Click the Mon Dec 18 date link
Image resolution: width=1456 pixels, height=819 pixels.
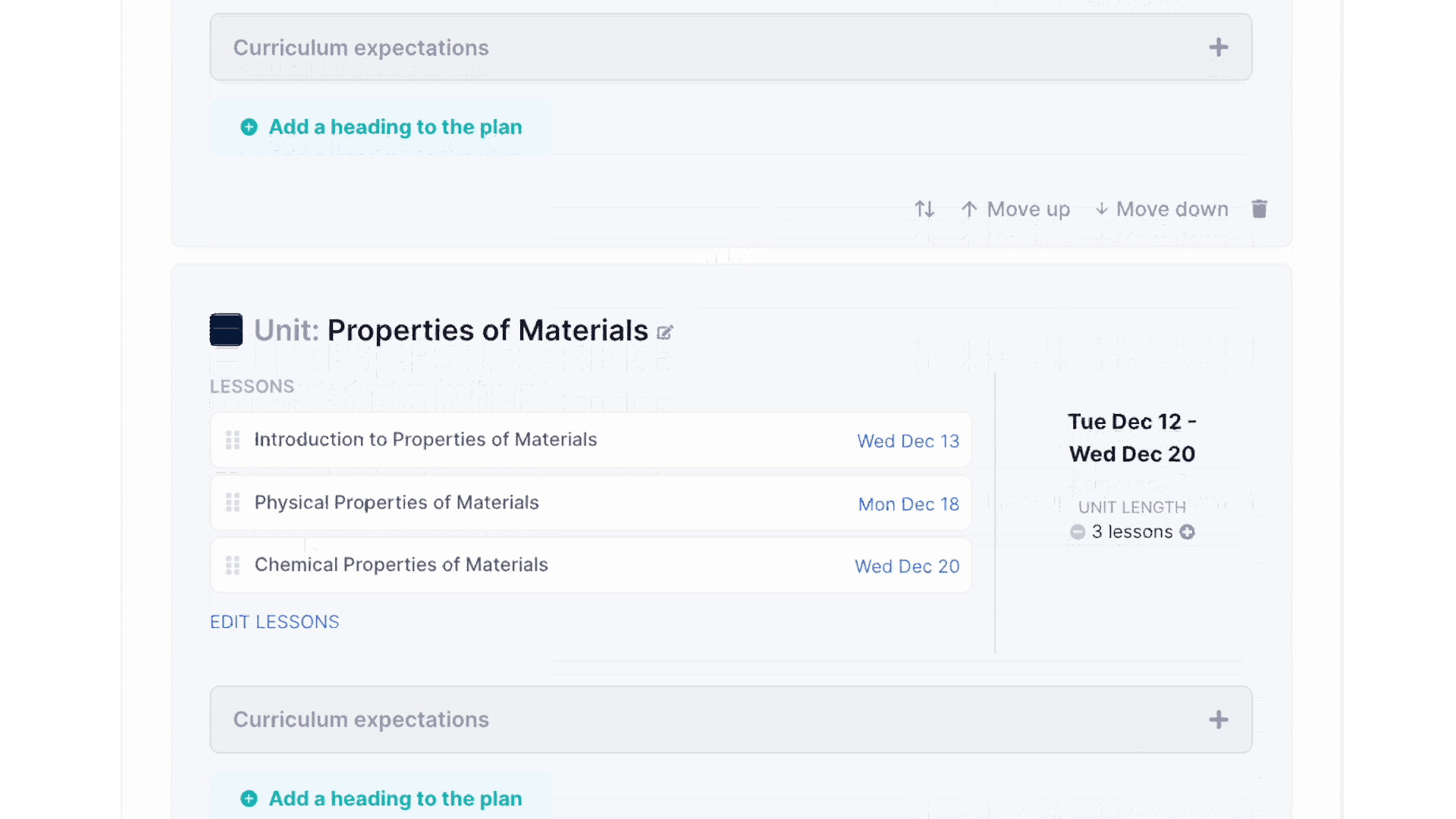908,504
